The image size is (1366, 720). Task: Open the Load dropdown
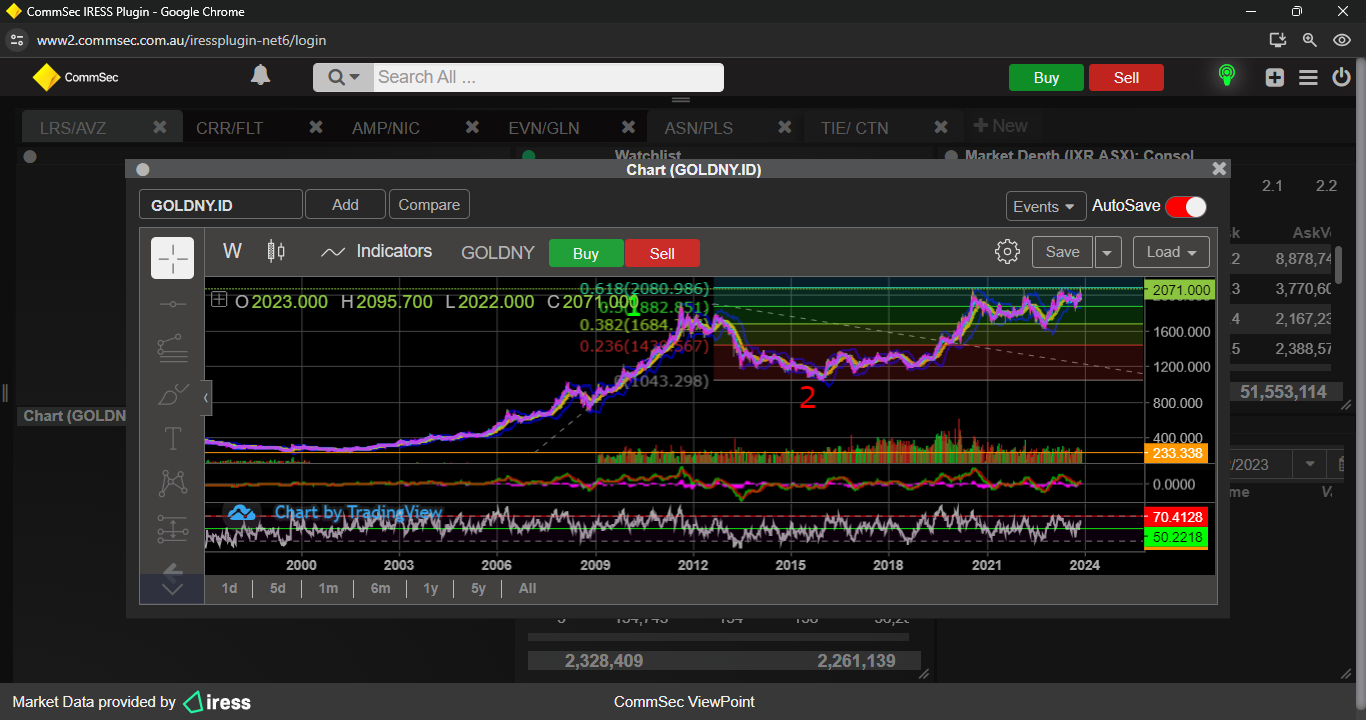click(1171, 252)
